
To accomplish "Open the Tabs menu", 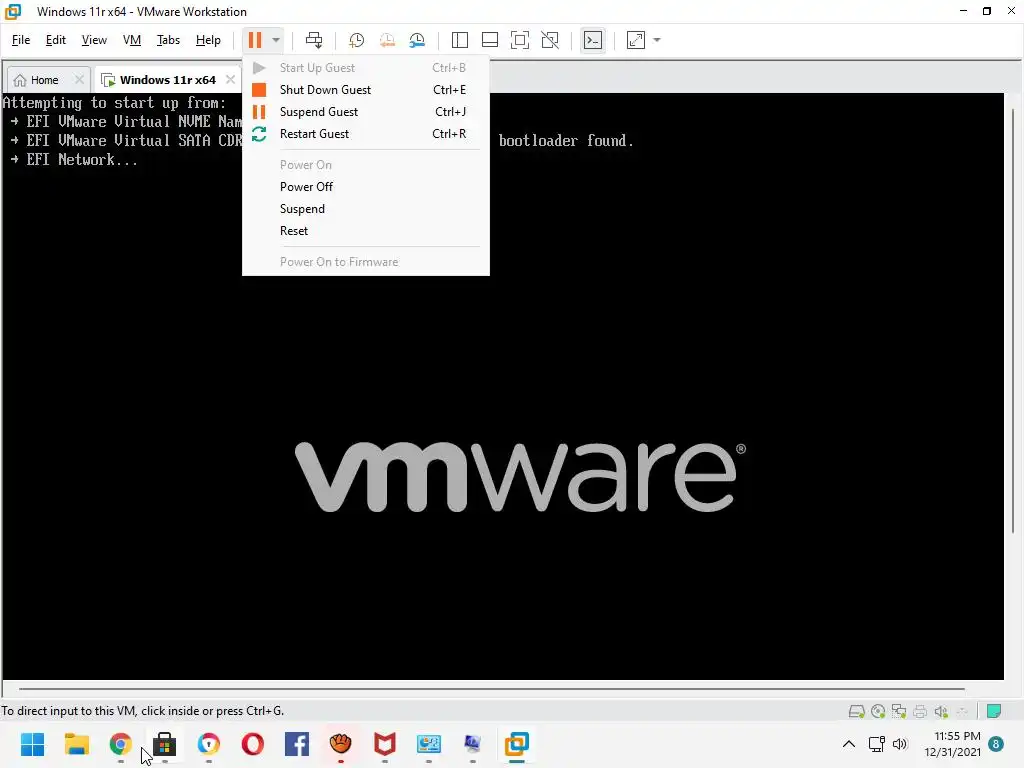I will 168,40.
